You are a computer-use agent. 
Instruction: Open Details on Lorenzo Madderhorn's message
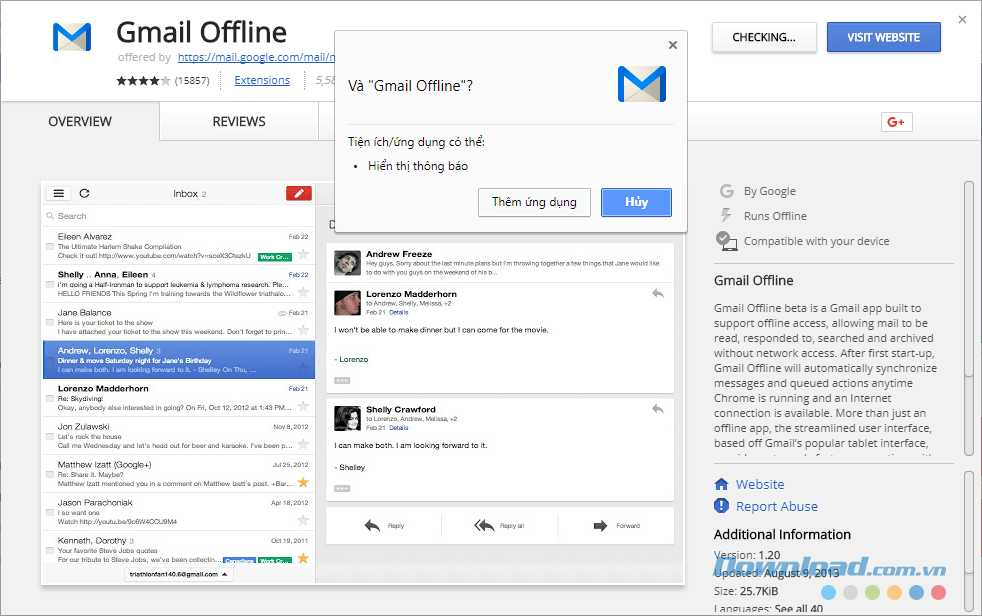[x=397, y=312]
